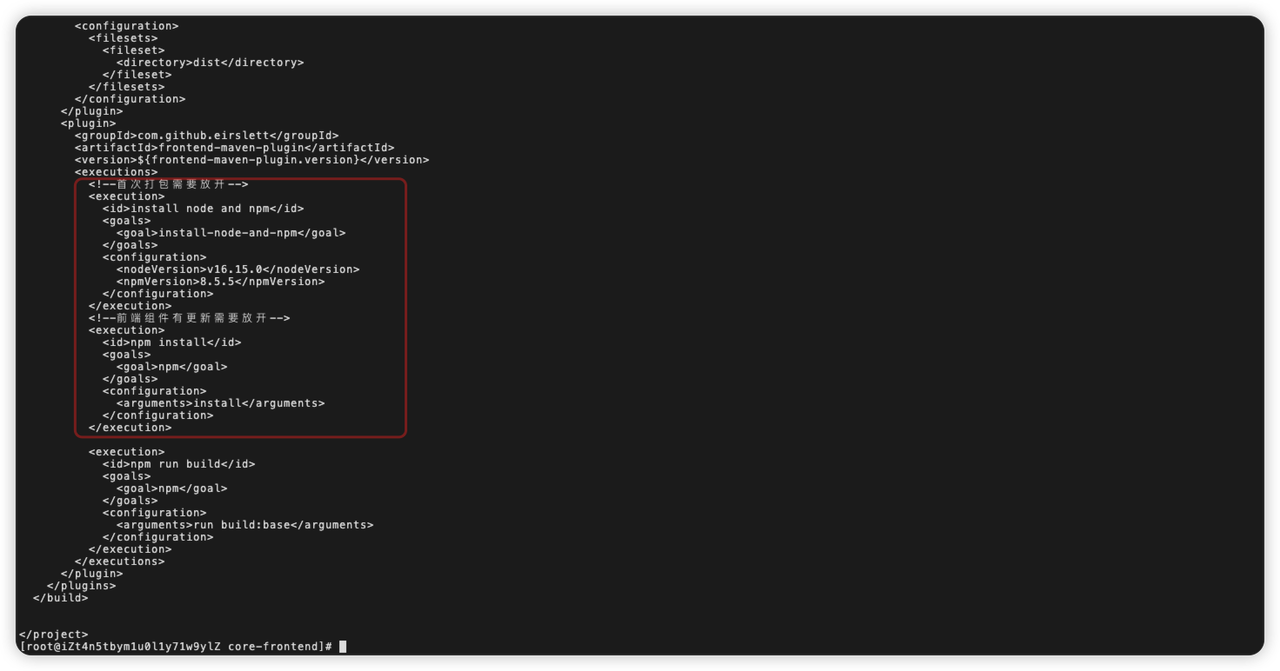This screenshot has width=1280, height=671.
Task: Click the 首次打包需要放开 comment line
Action: point(168,184)
